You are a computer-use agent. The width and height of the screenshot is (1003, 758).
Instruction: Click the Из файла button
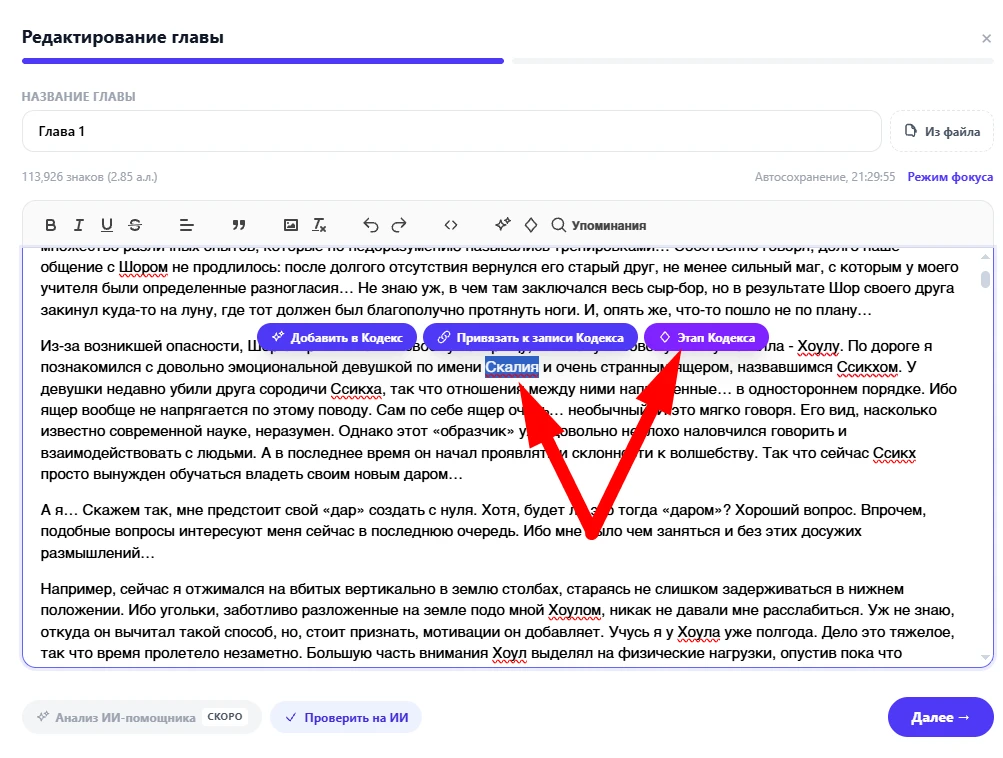tap(942, 131)
